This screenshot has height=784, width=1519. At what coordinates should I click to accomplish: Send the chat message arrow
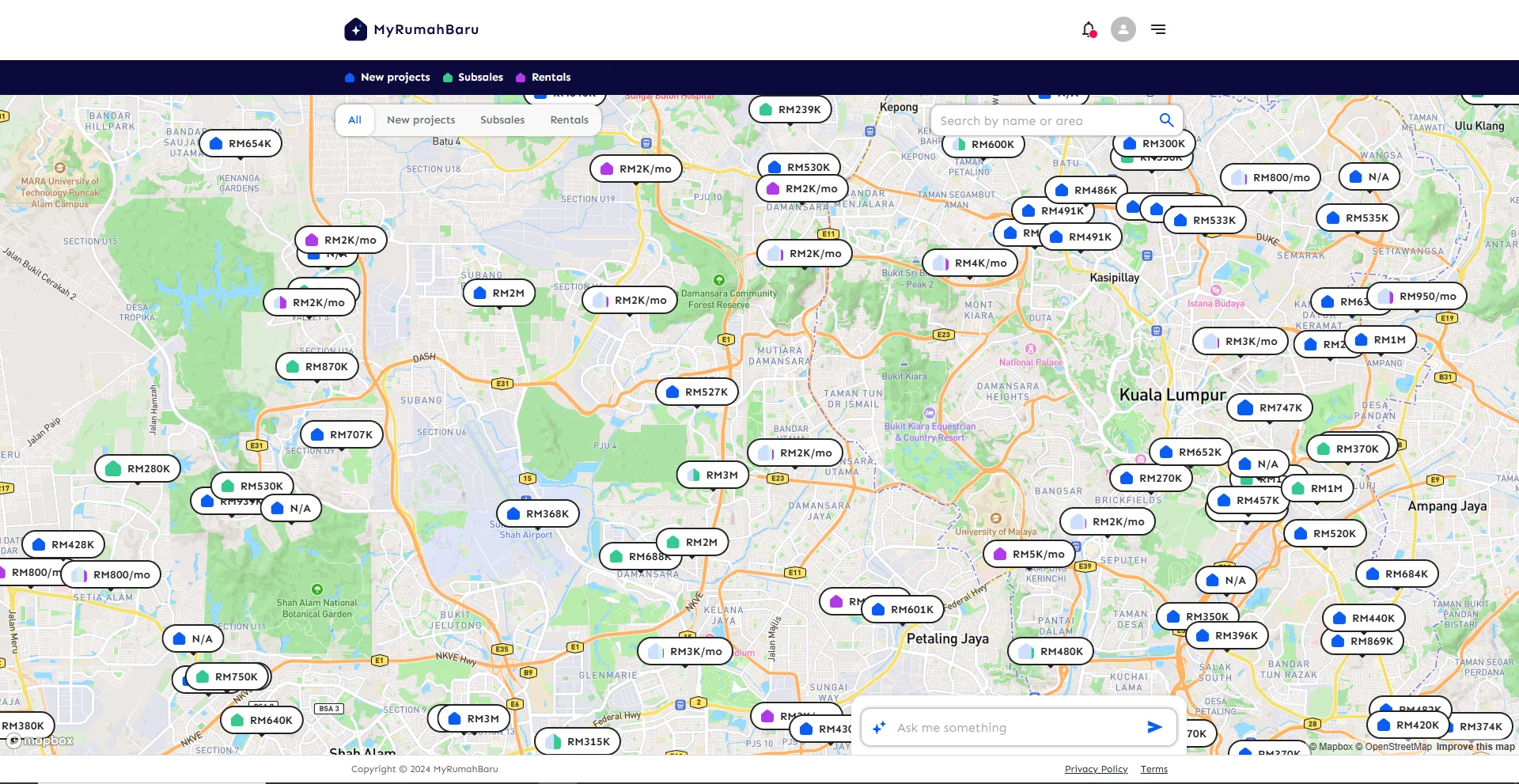1154,727
